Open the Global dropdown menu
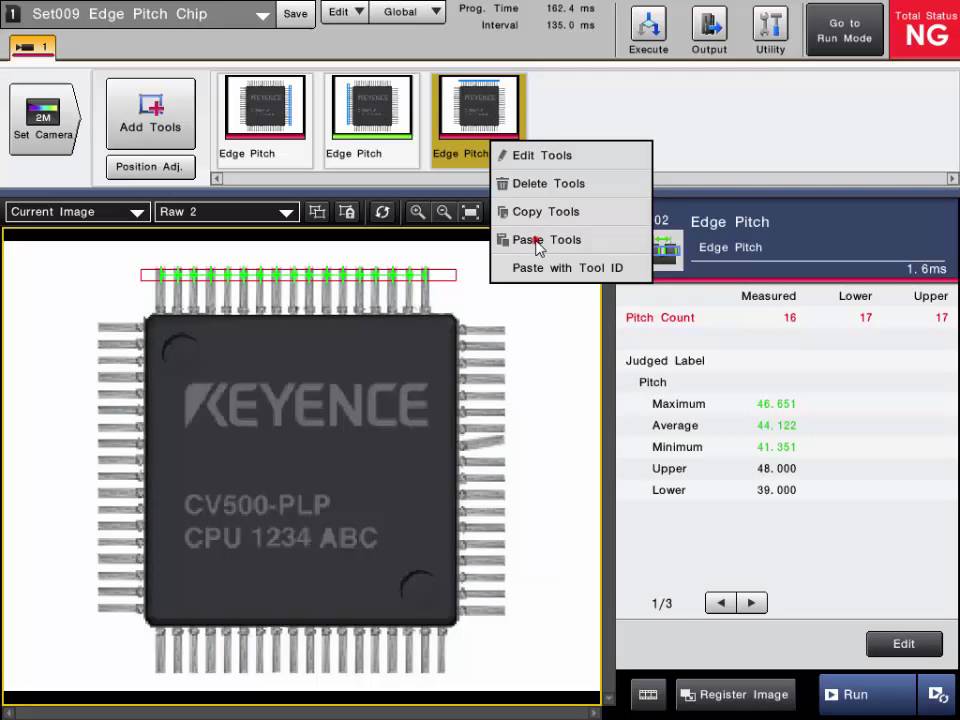This screenshot has height=720, width=960. pyautogui.click(x=407, y=12)
